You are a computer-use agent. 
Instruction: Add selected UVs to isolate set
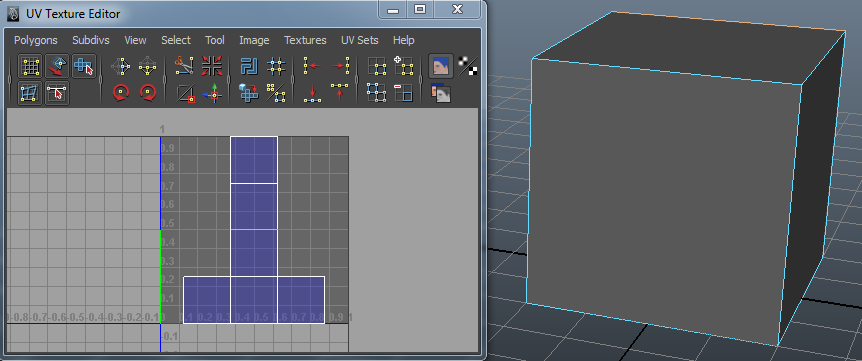coord(404,66)
